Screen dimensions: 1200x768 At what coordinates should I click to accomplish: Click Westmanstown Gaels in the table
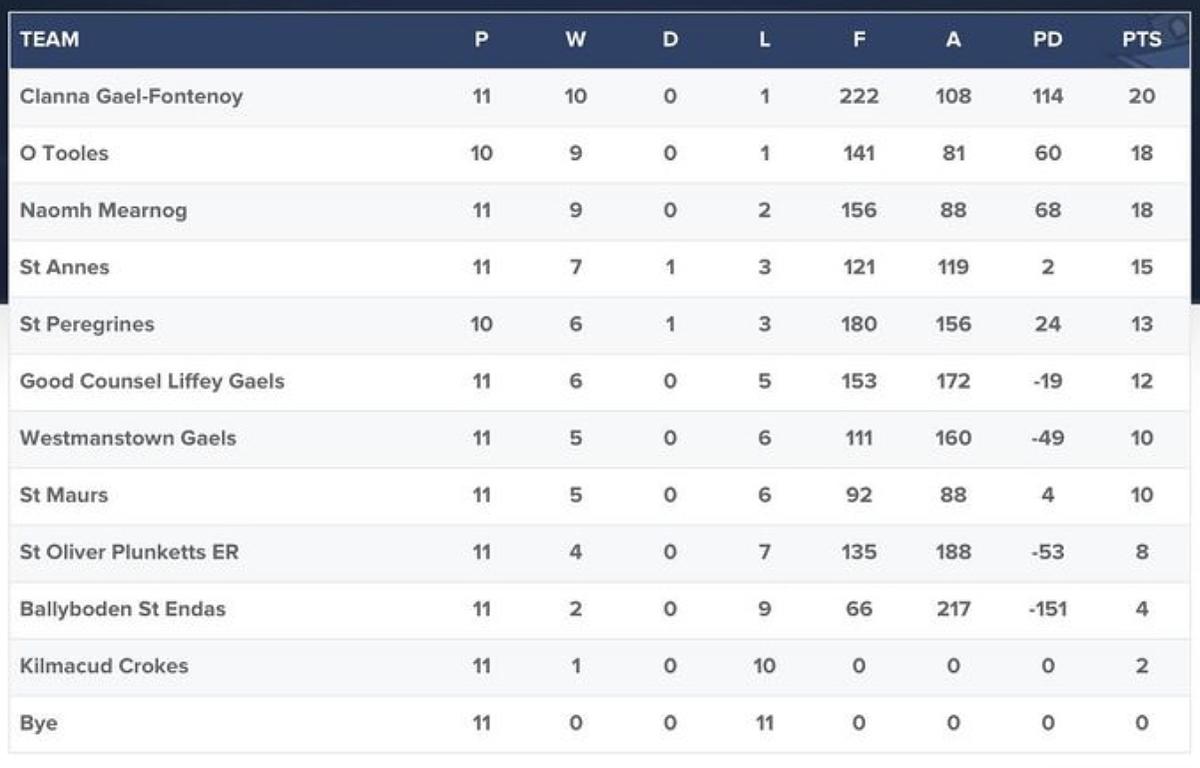tap(128, 439)
